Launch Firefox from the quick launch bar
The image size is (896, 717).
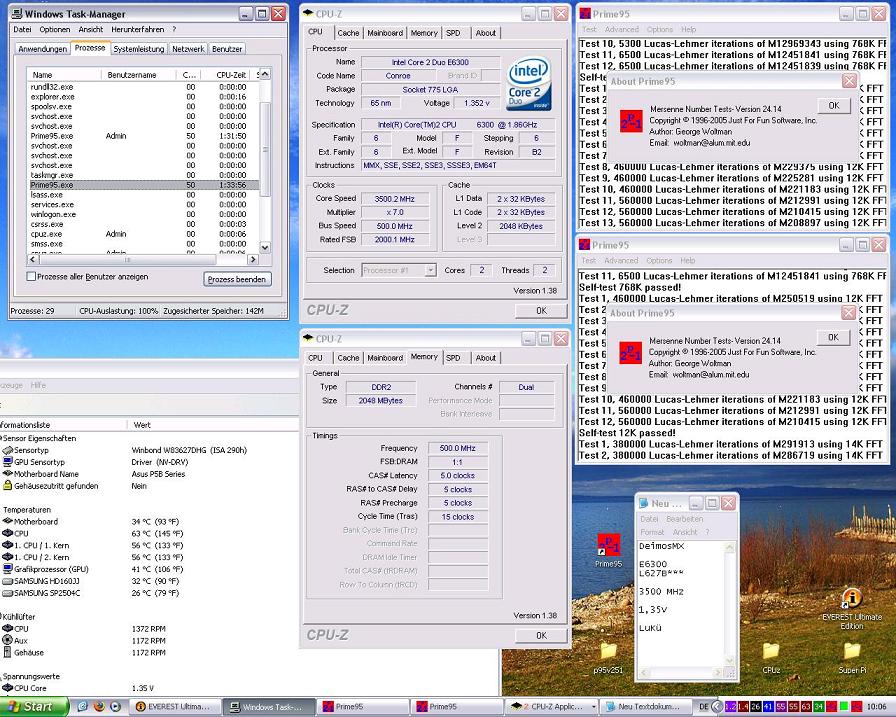99,707
